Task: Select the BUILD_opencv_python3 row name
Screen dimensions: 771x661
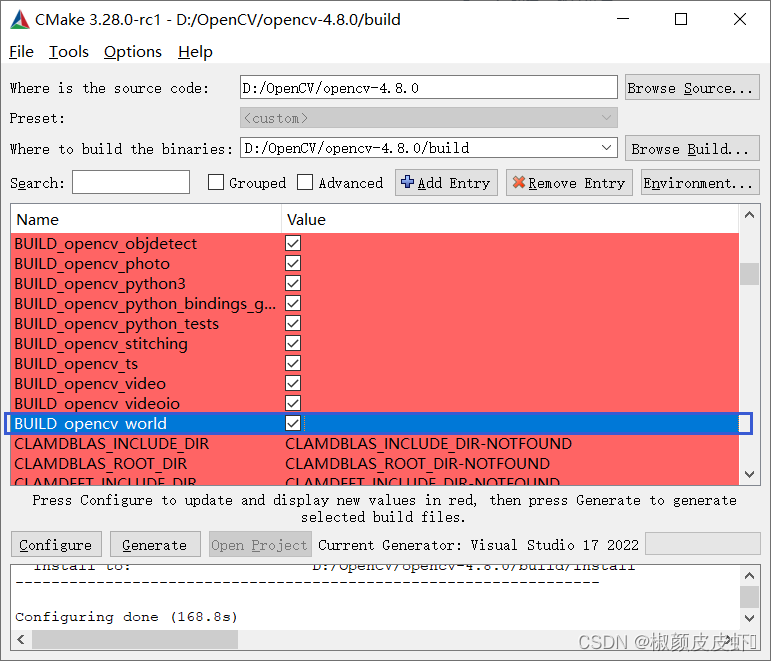Action: click(100, 284)
